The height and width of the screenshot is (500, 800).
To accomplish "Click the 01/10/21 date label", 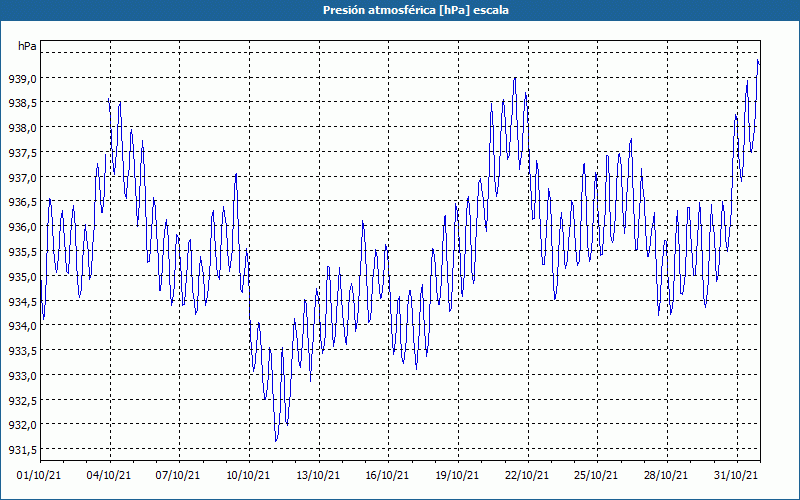I will 39,475.
